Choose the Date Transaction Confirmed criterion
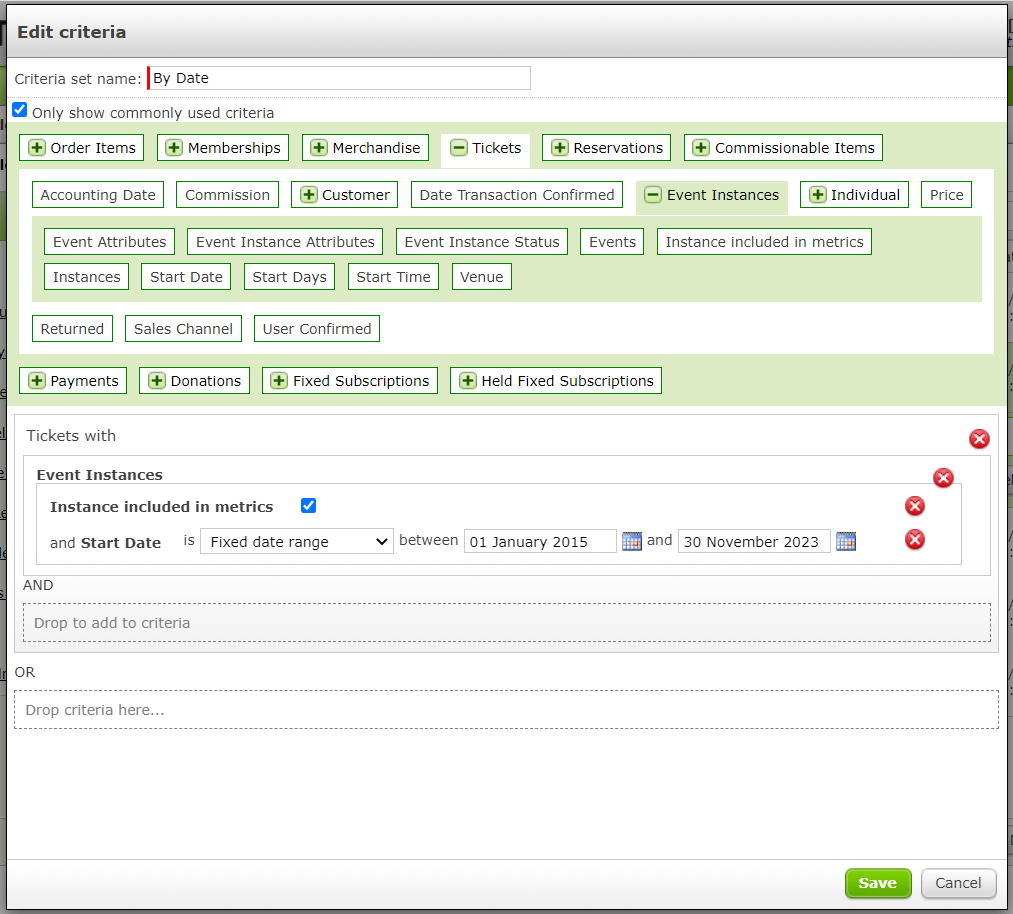The image size is (1013, 914). coord(517,194)
